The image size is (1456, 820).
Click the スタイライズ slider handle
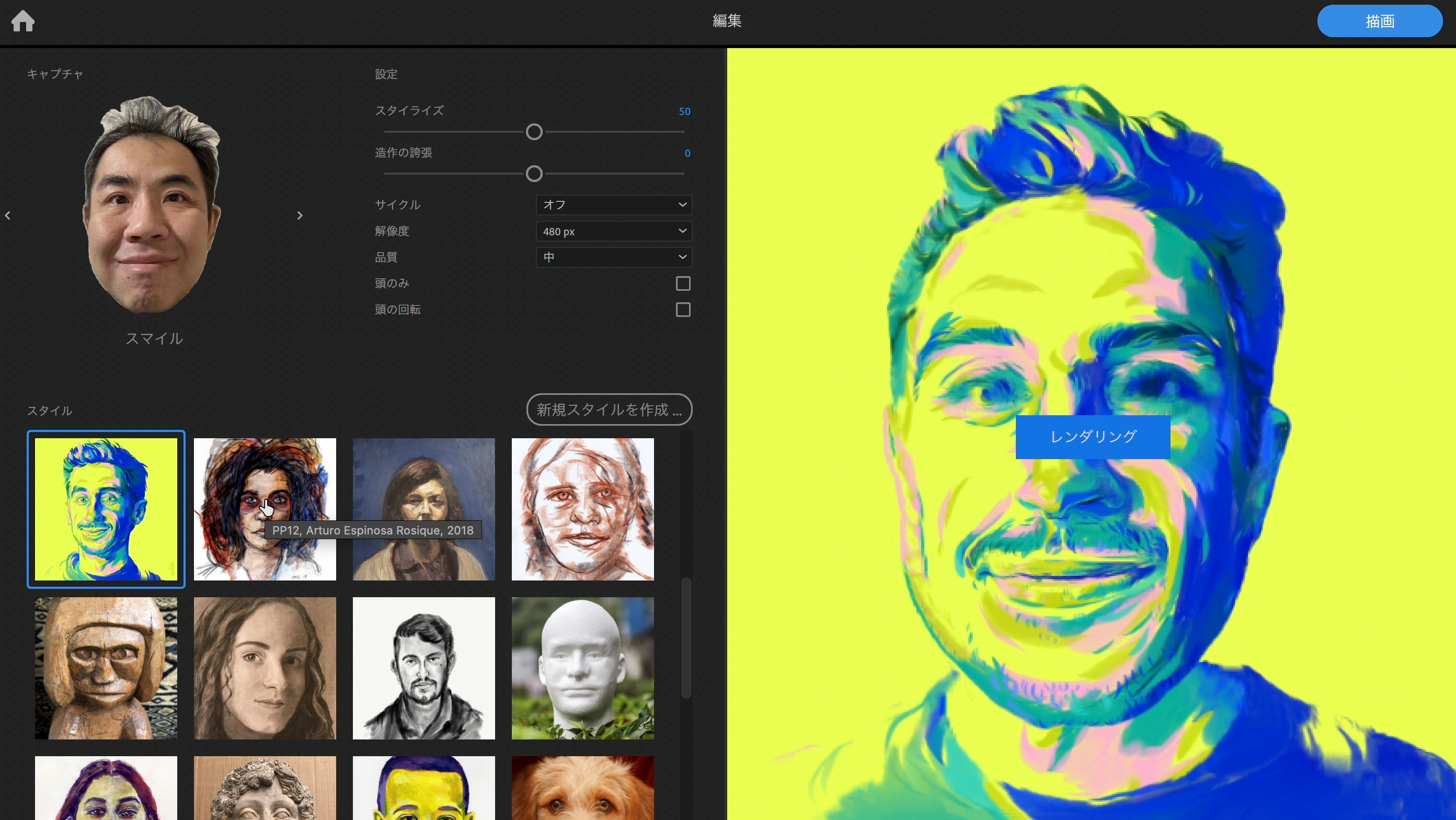(534, 132)
